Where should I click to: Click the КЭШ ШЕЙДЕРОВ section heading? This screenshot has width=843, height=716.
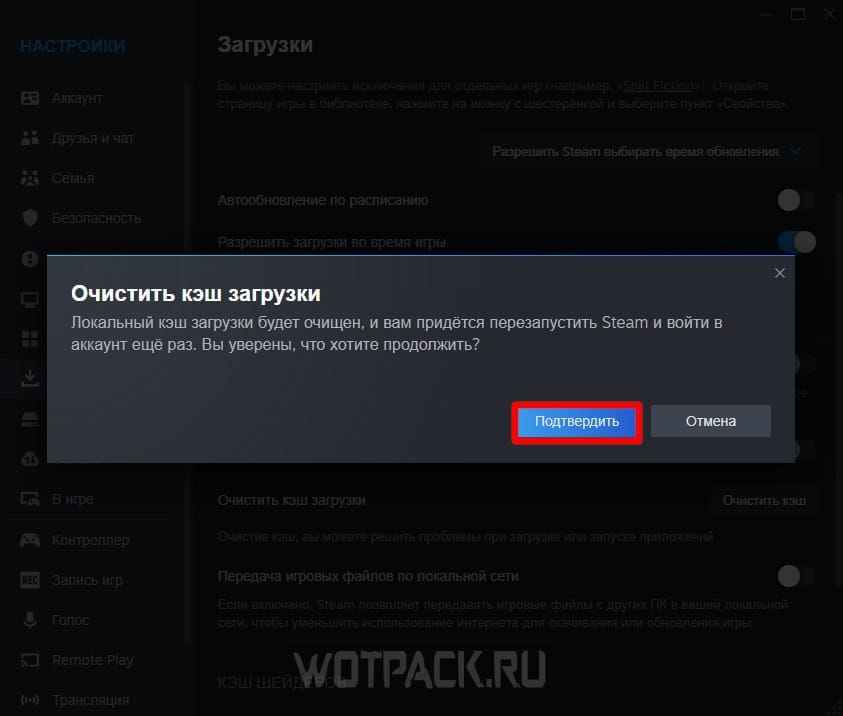[x=281, y=683]
